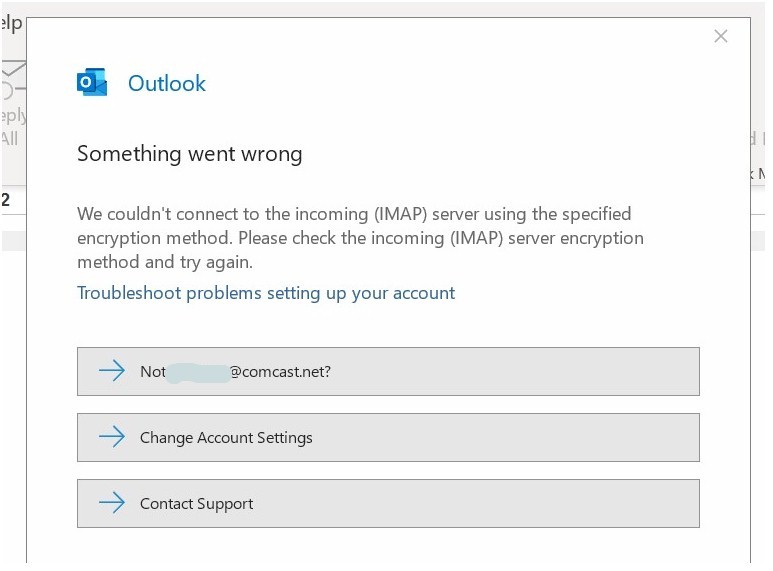Click the "@comcast.net?" text

click(281, 372)
